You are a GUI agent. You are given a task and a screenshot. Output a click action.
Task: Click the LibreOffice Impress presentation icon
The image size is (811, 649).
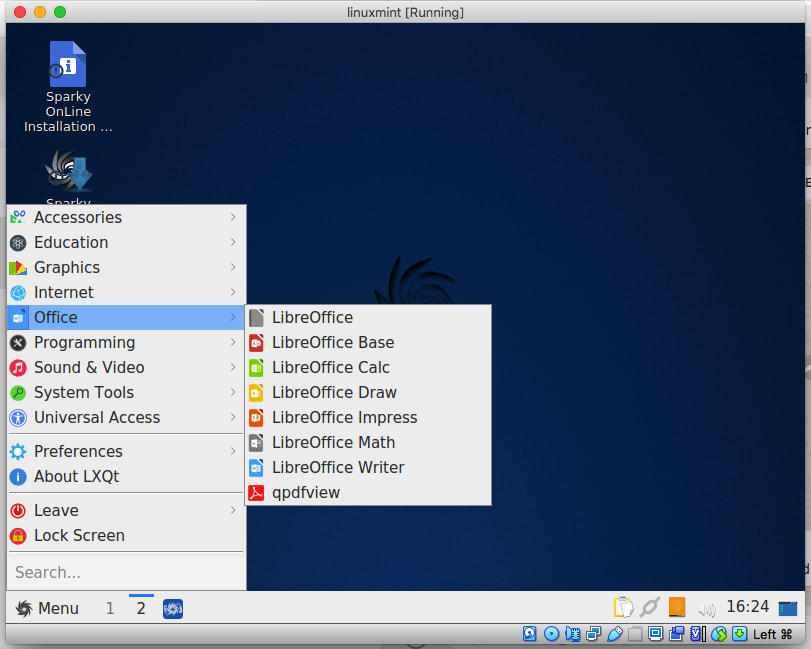(256, 417)
